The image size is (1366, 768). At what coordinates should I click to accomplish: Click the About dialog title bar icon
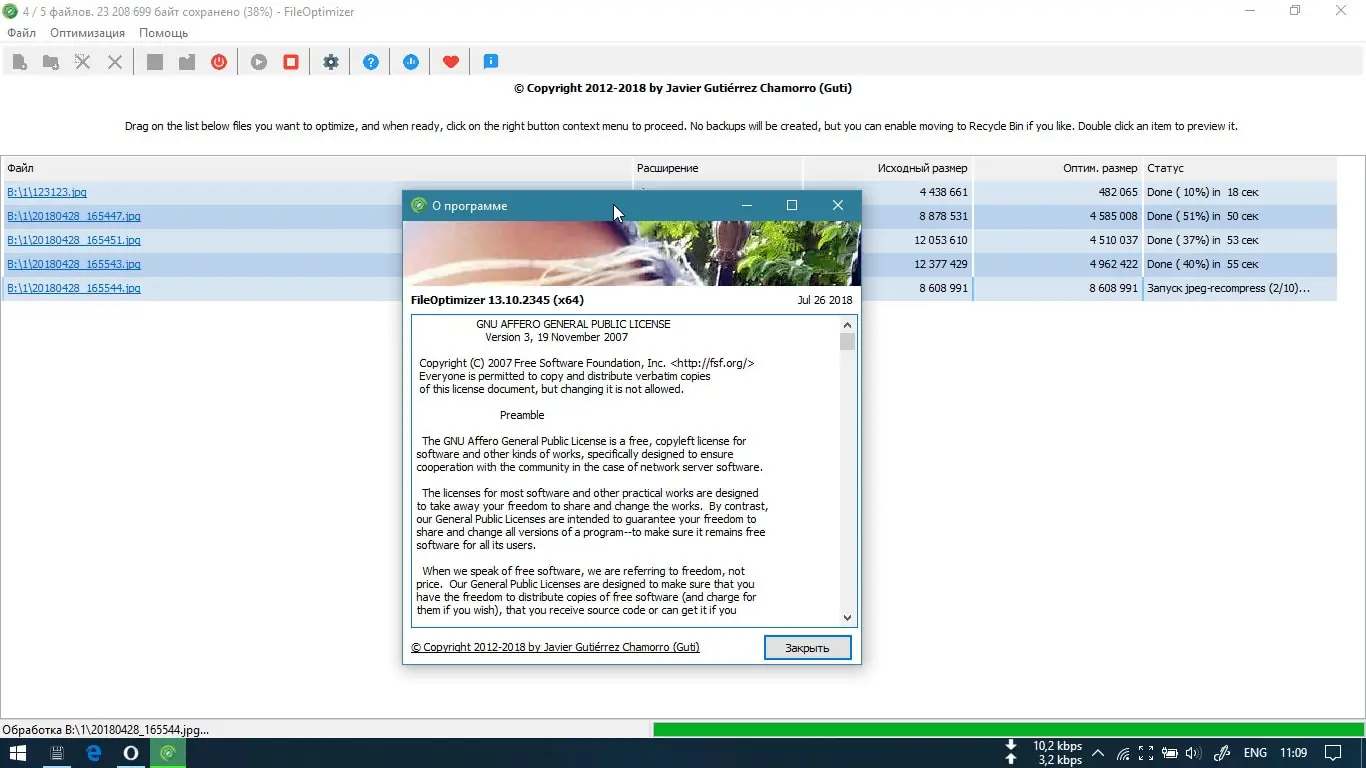pyautogui.click(x=418, y=205)
